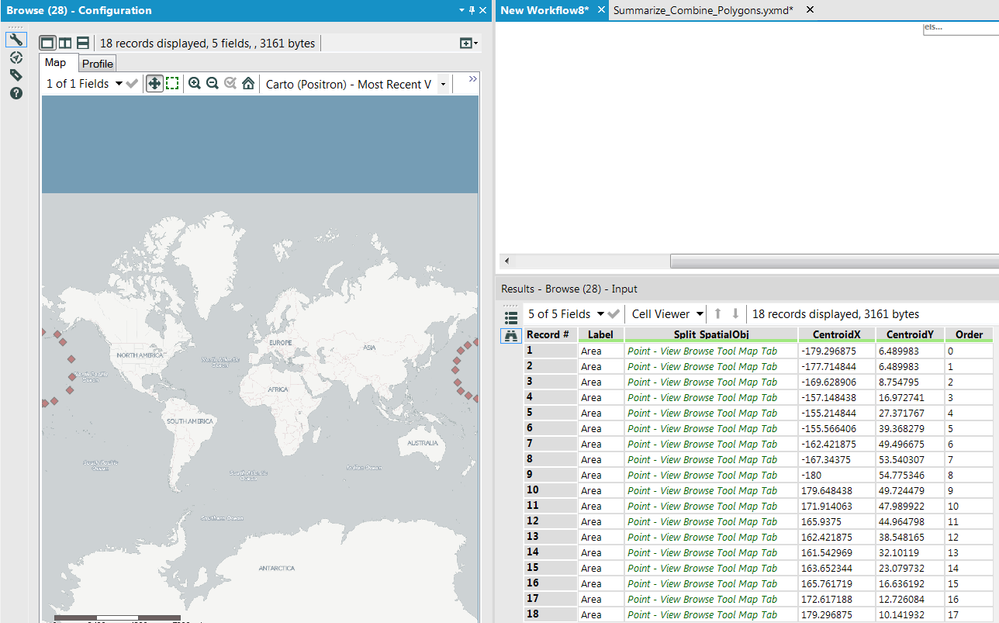Apply map field selection checkmark
Image resolution: width=999 pixels, height=623 pixels.
pyautogui.click(x=133, y=83)
